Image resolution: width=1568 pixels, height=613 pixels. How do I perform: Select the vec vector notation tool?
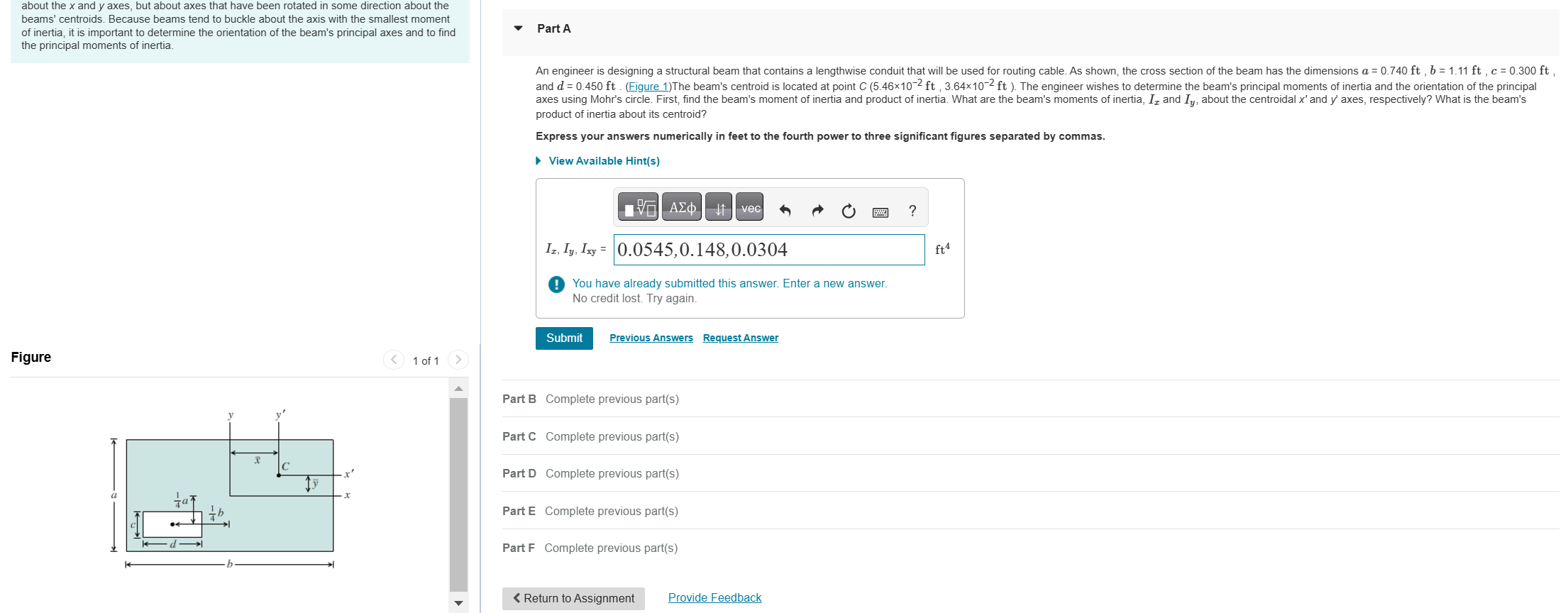point(749,207)
